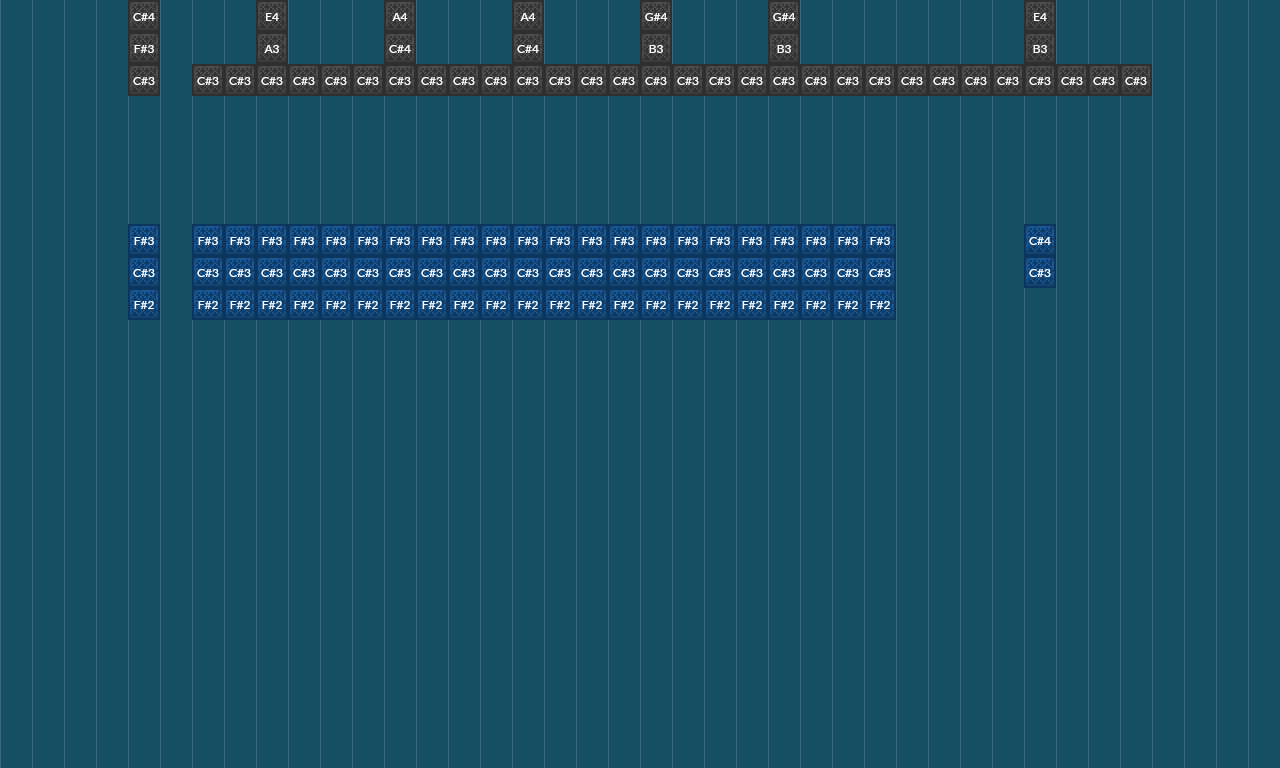This screenshot has width=1280, height=768.
Task: Click the gray B3 note under the leftmost G#4
Action: [x=656, y=49]
